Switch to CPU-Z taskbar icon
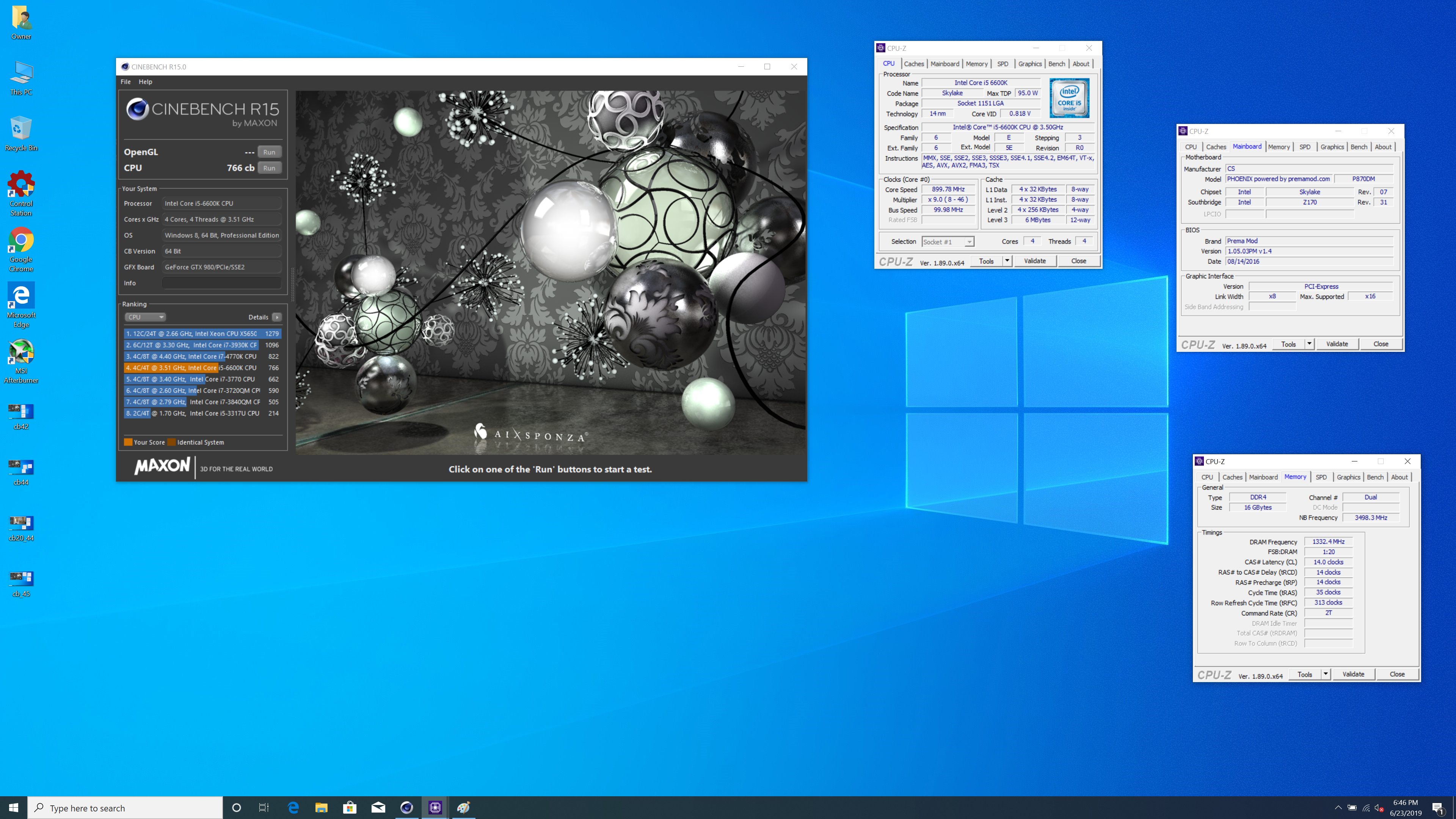 435,808
